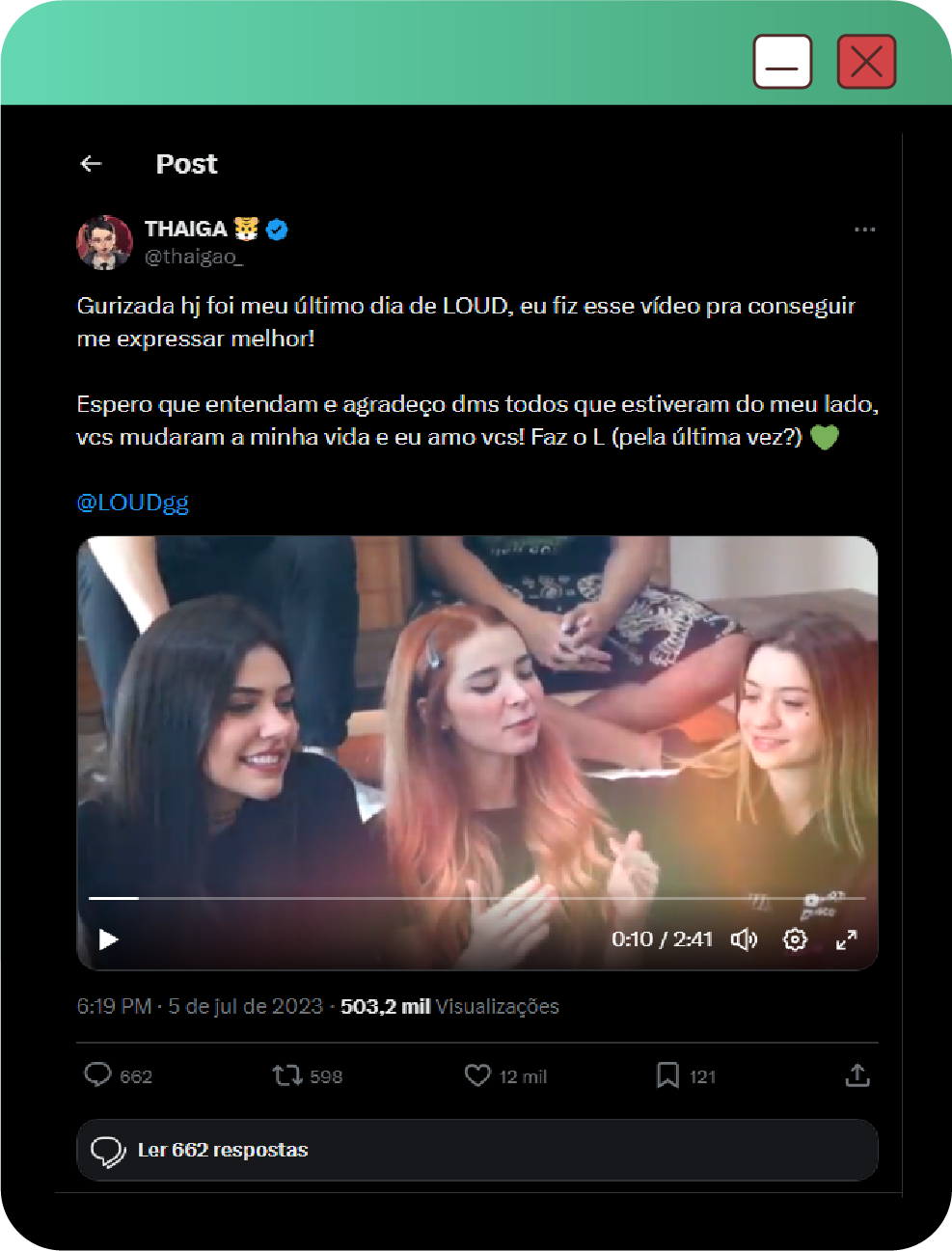The height and width of the screenshot is (1251, 952).
Task: Open the @LOUDgg mention link
Action: [x=133, y=503]
